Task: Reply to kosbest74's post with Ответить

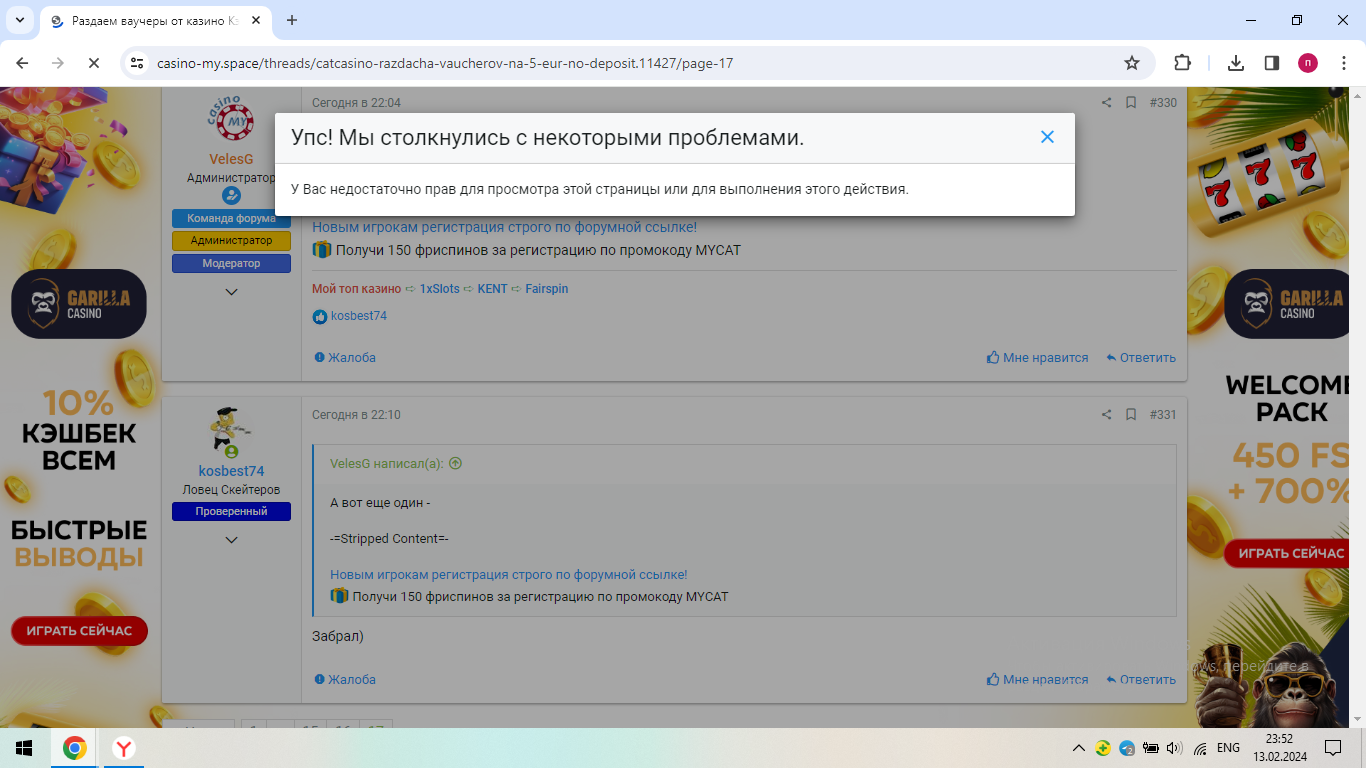Action: [1141, 680]
